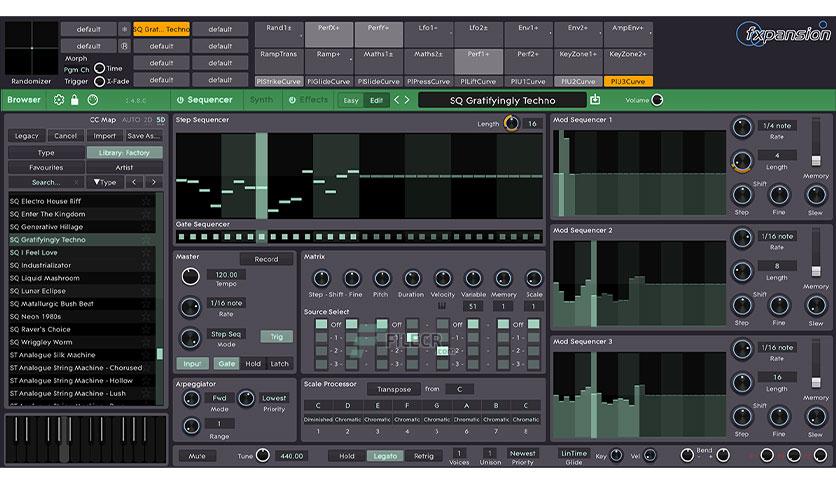This screenshot has height=484, width=836.
Task: Switch to Edit view mode
Action: [x=376, y=100]
